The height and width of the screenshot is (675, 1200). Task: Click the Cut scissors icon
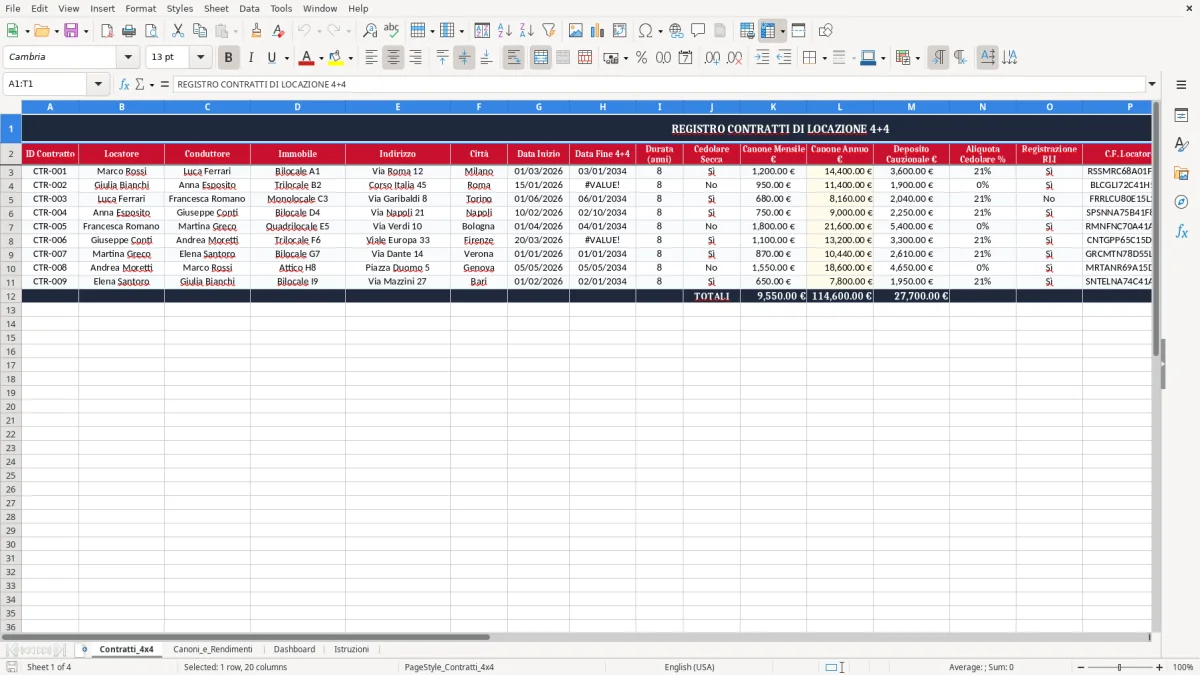coord(178,31)
